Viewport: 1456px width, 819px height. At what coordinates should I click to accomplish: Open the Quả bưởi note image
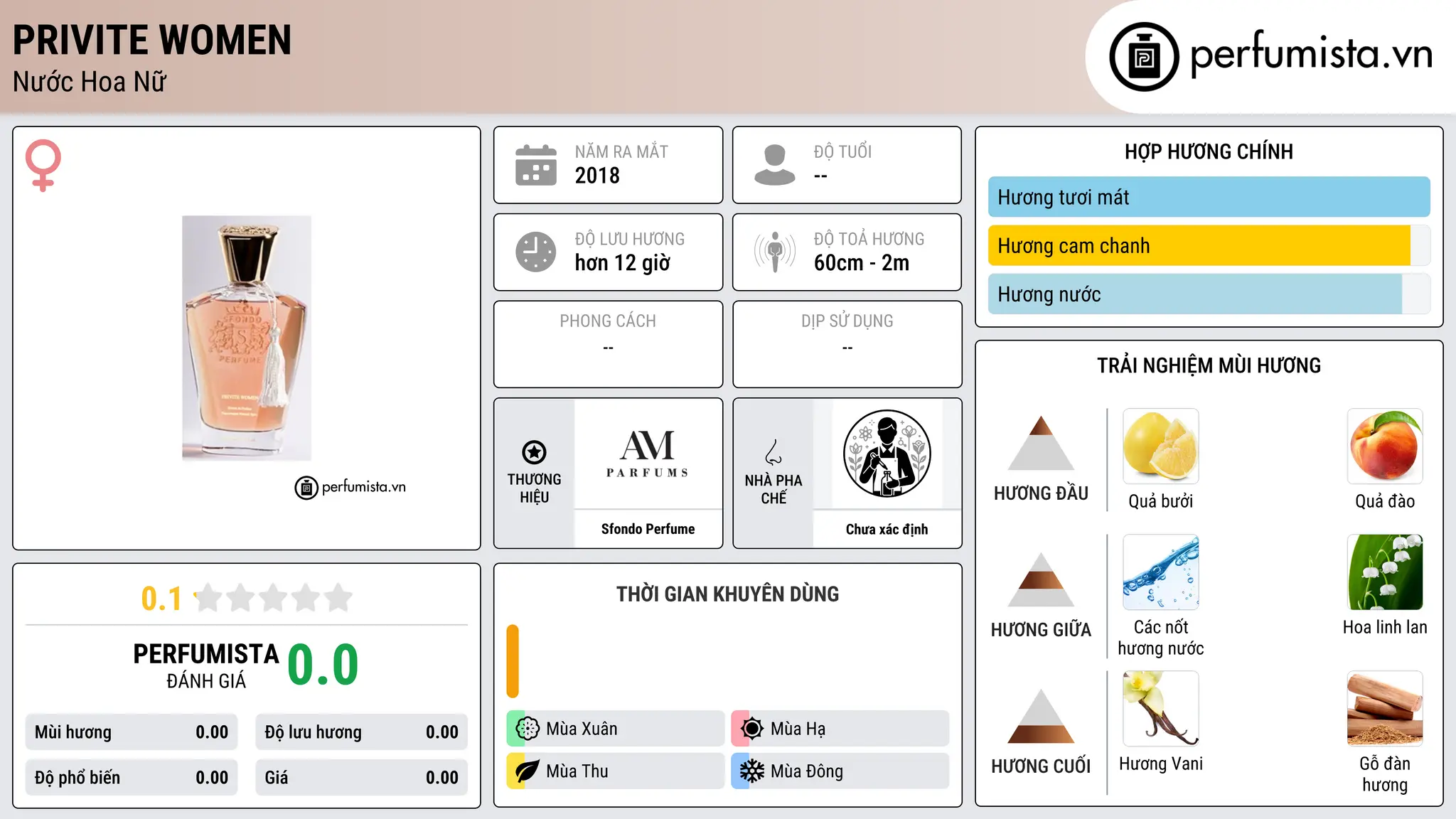(1161, 446)
